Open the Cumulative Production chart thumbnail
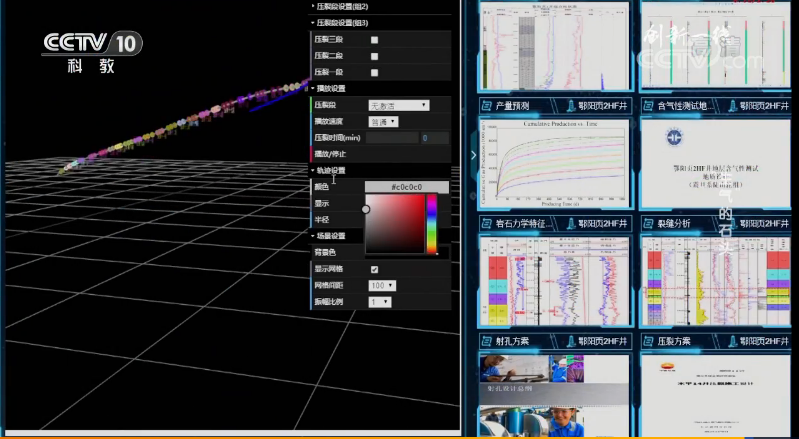Image resolution: width=799 pixels, height=439 pixels. (x=553, y=163)
